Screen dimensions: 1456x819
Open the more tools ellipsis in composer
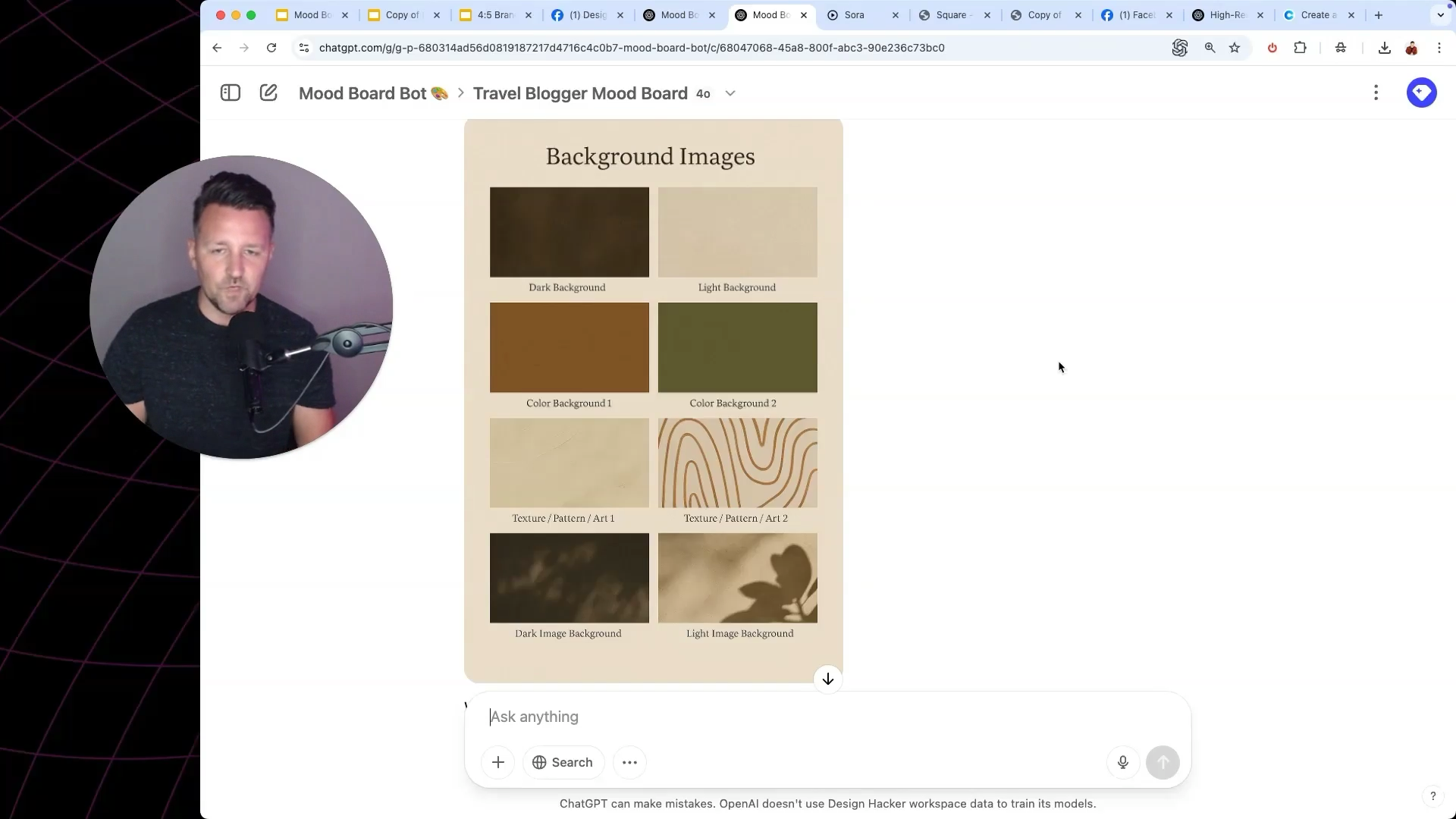point(629,762)
